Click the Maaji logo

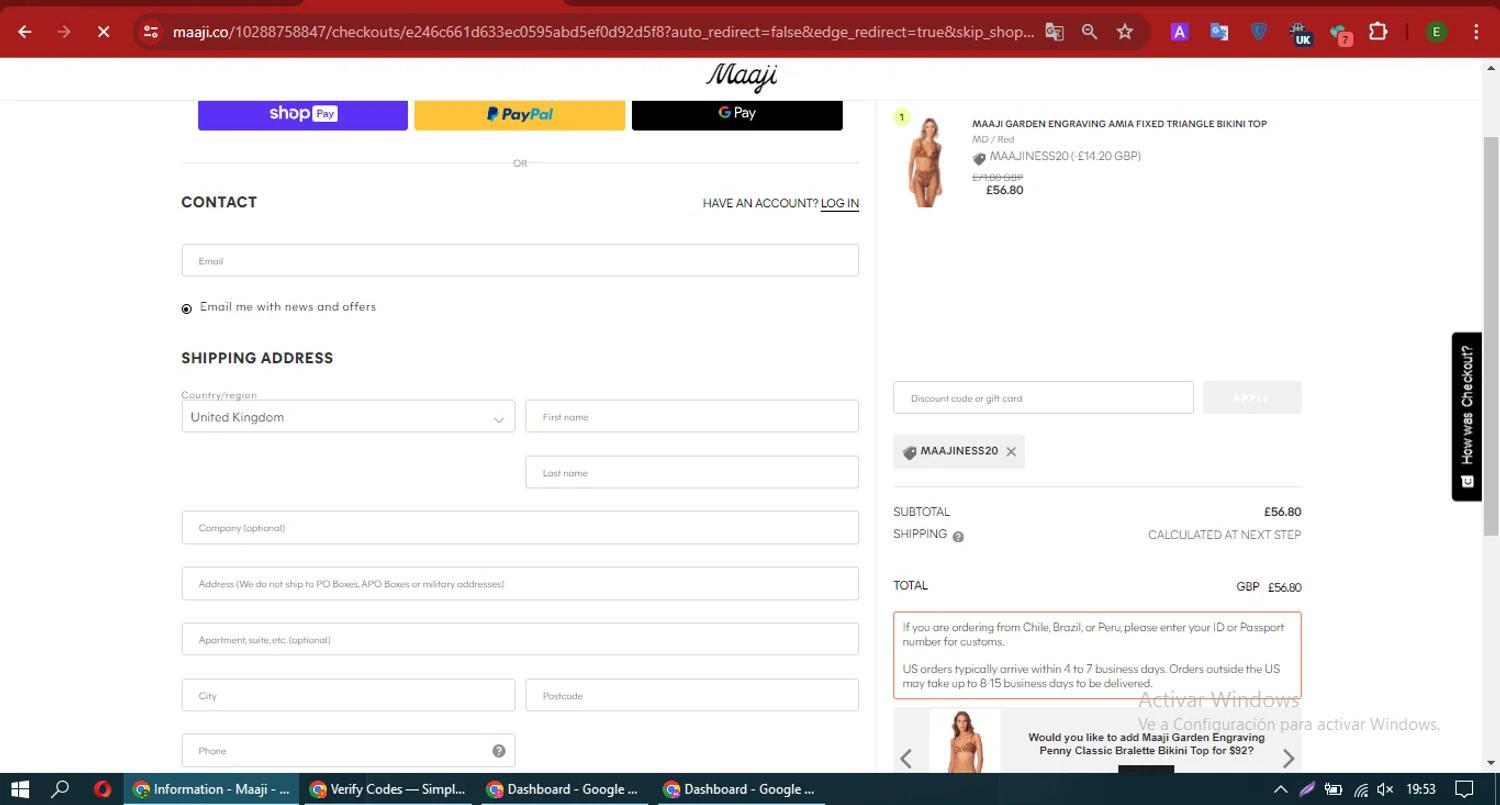pos(741,77)
